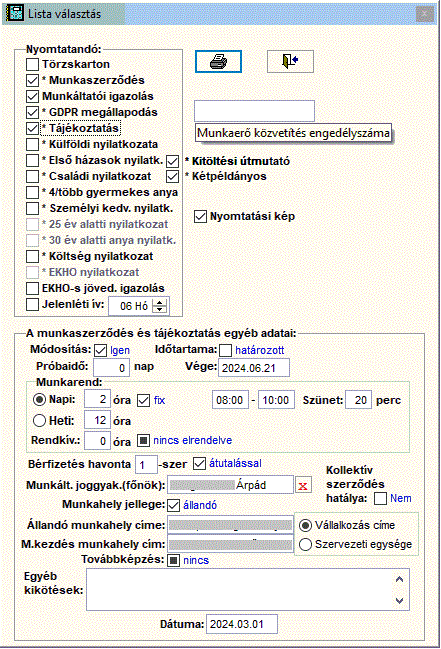Click the 08:00 start time field
Screen dimensions: 441x649
point(230,400)
